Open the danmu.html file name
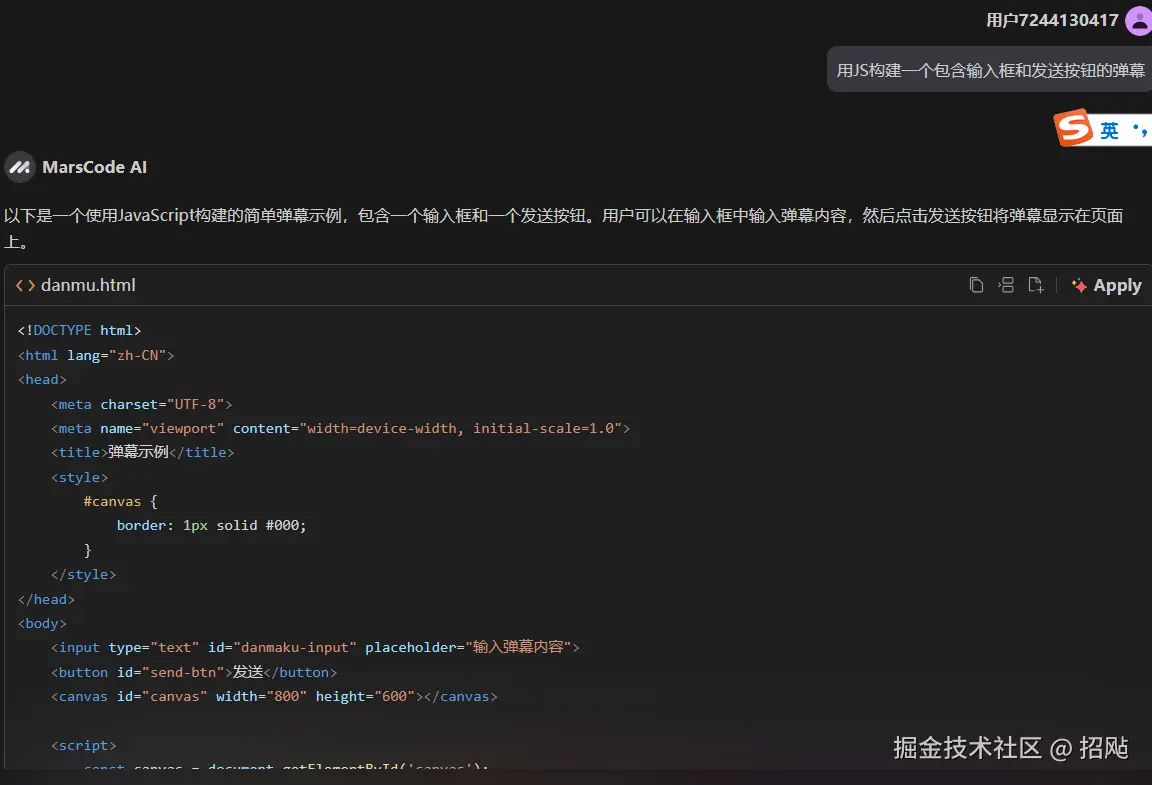 (88, 285)
